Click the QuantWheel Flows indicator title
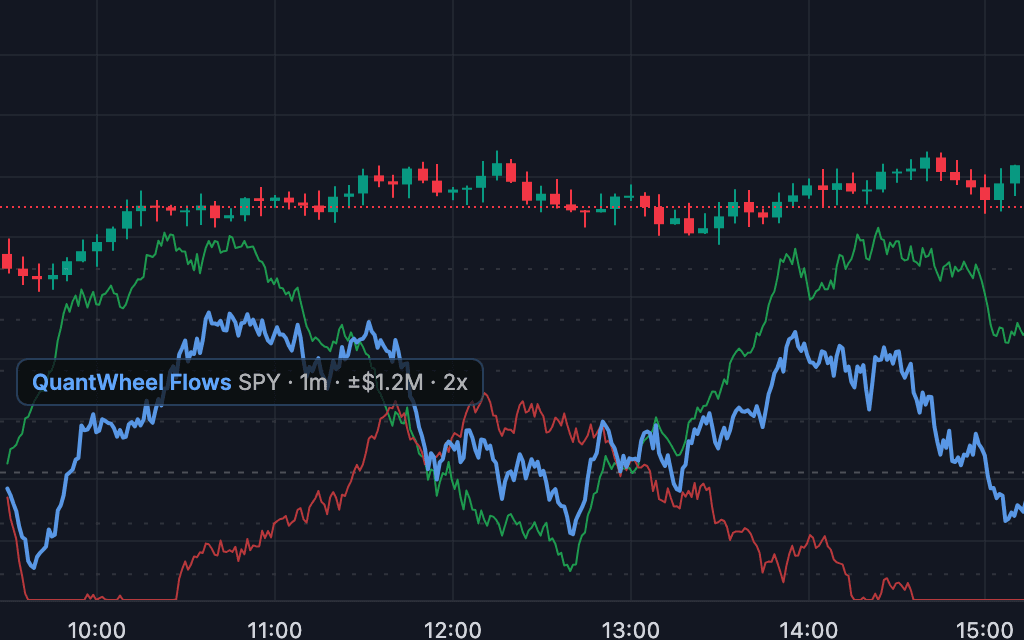 132,382
